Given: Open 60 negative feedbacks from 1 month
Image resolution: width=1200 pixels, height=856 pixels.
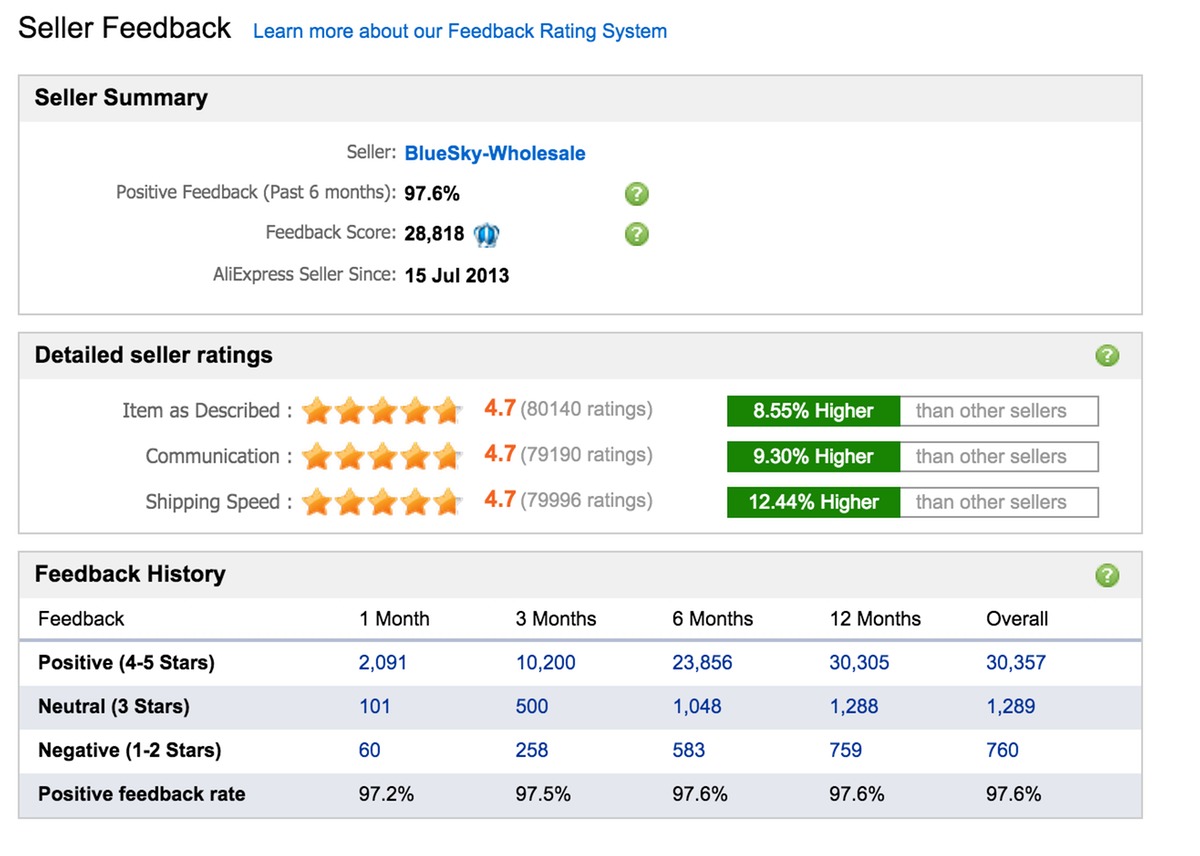Looking at the screenshot, I should [370, 751].
